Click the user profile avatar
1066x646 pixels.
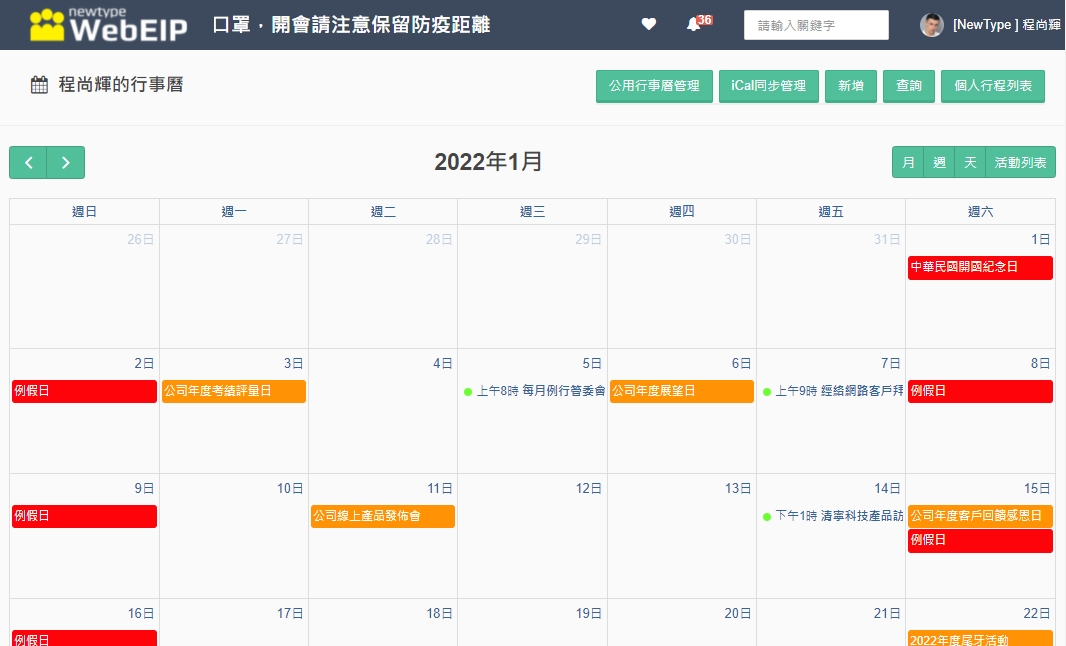point(932,25)
